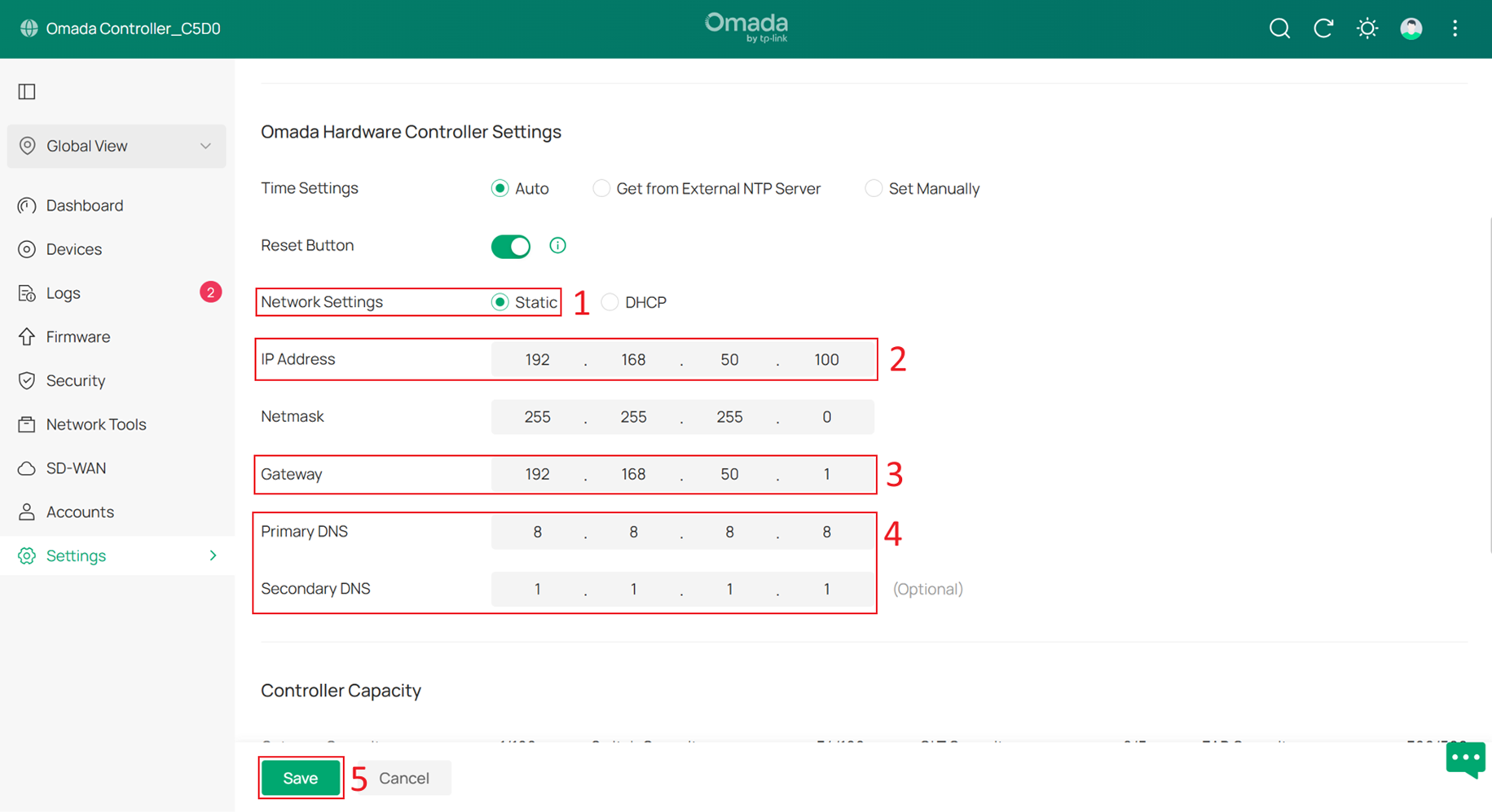The height and width of the screenshot is (812, 1492).
Task: Open the Security section
Action: pos(76,380)
